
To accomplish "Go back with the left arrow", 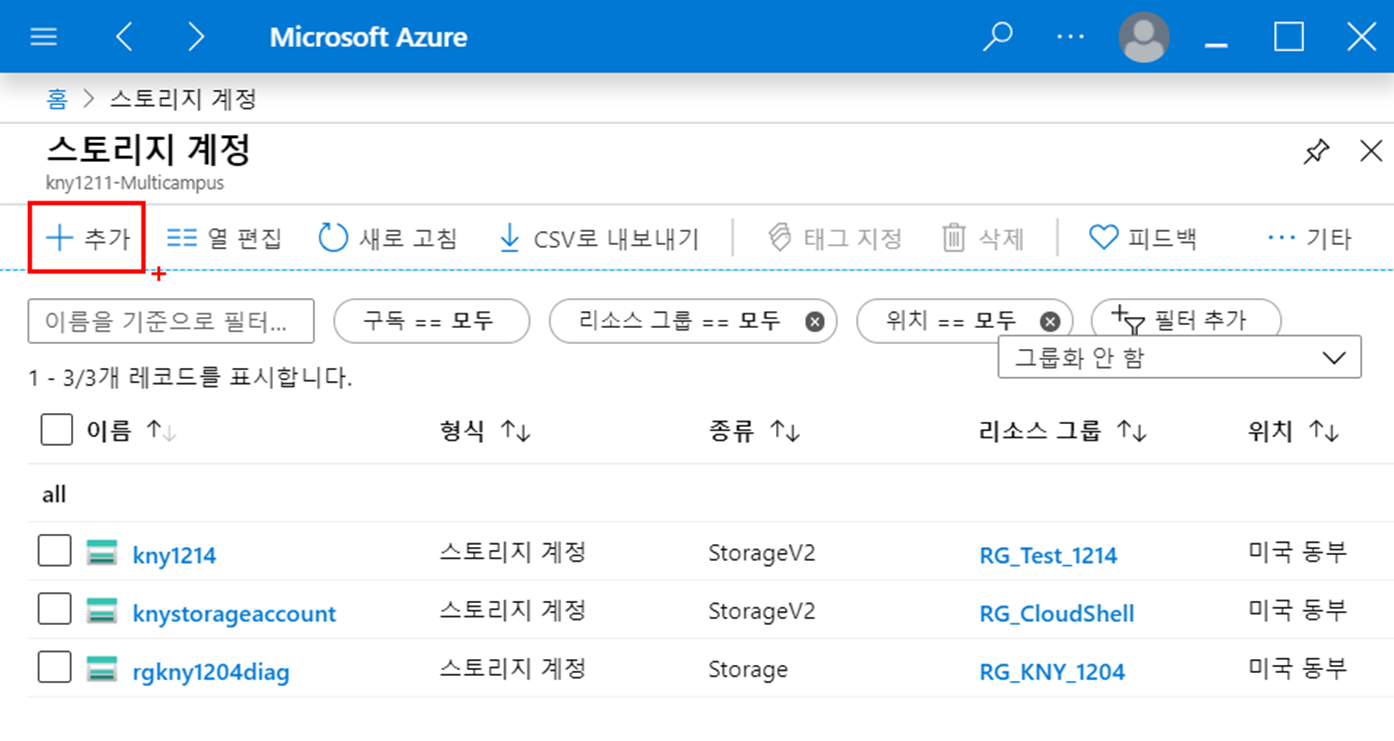I will [124, 38].
